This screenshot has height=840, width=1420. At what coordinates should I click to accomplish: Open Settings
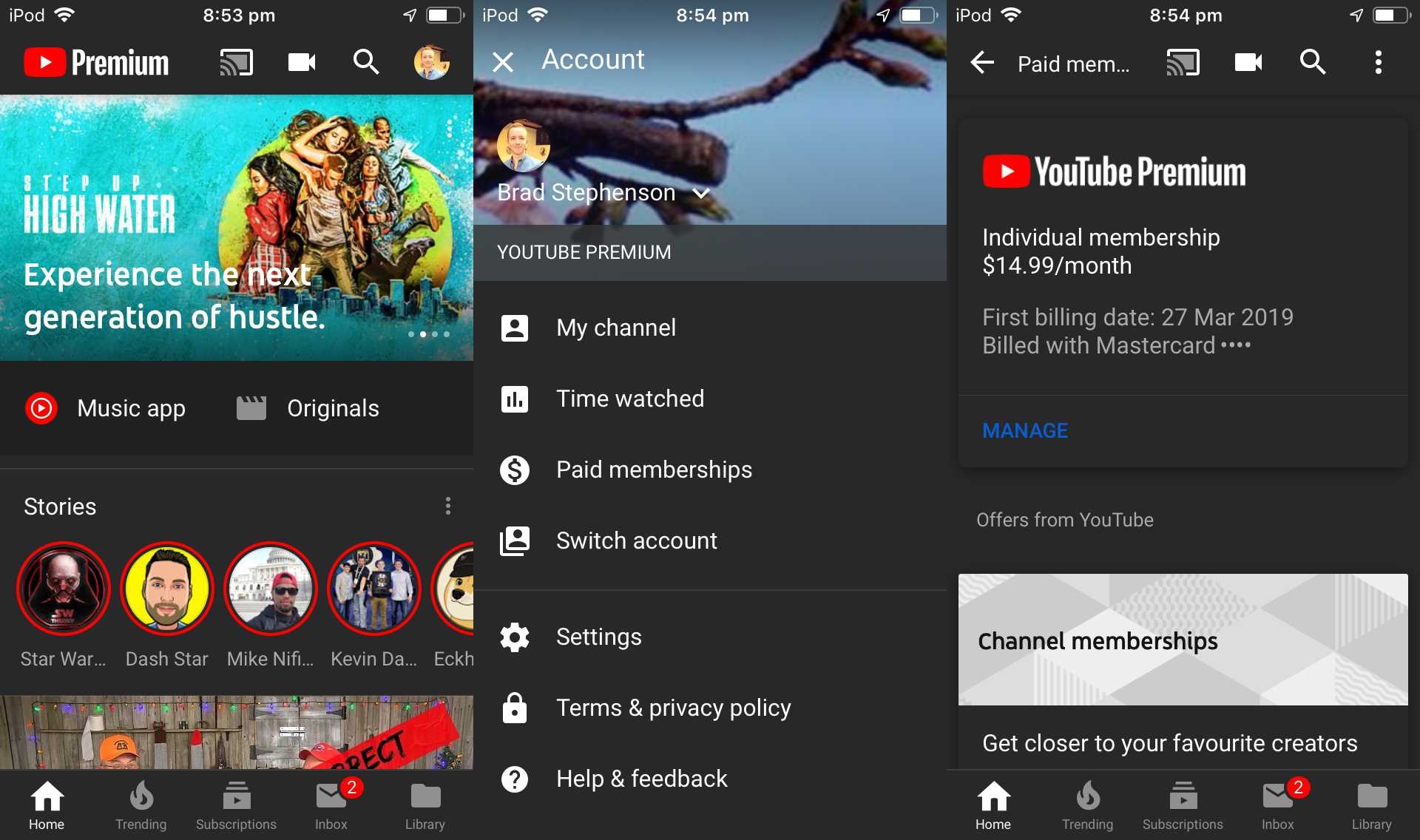710,637
